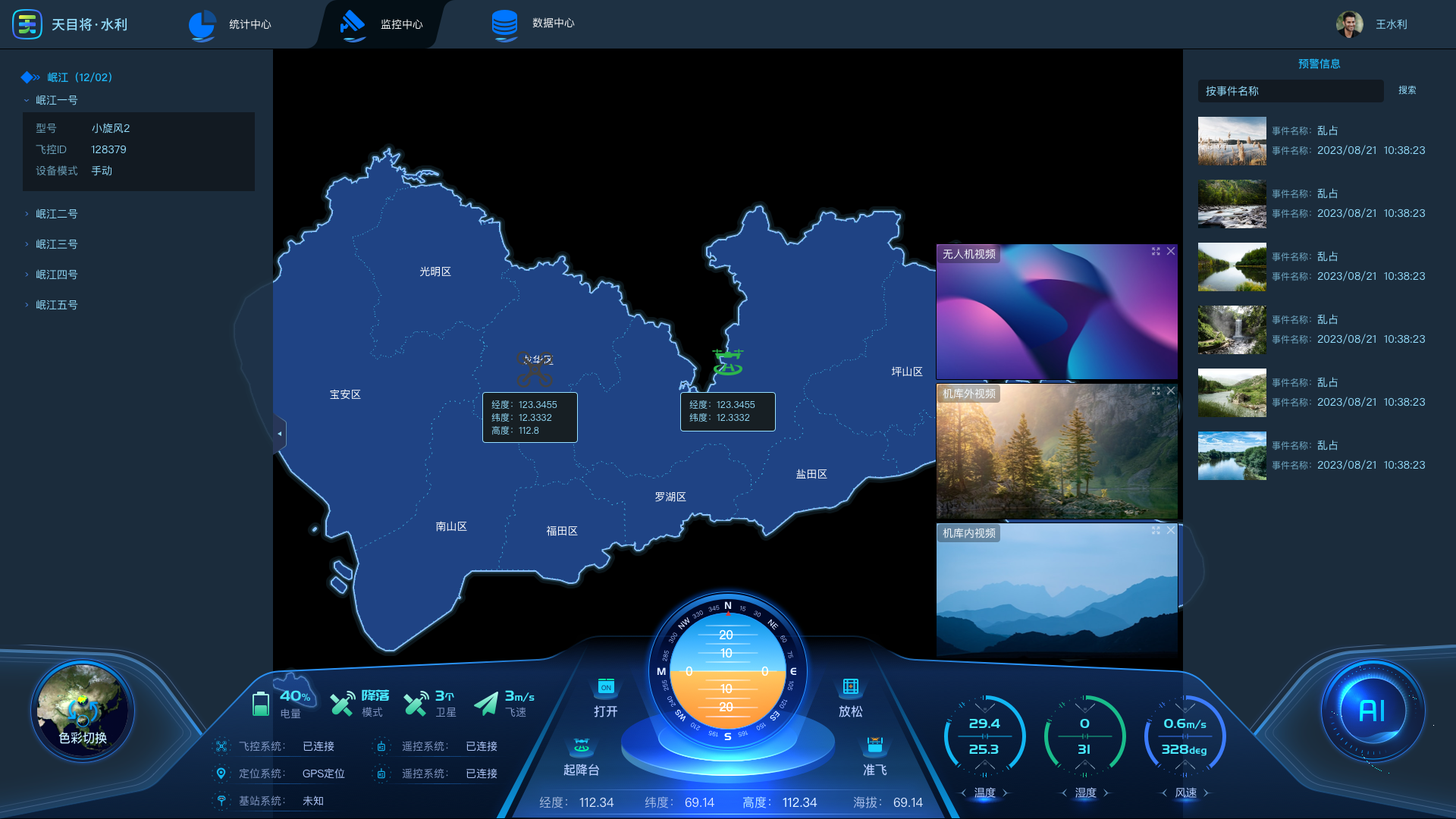This screenshot has height=819, width=1456.
Task: Click the 色彩切换 globe button
Action: [x=83, y=711]
